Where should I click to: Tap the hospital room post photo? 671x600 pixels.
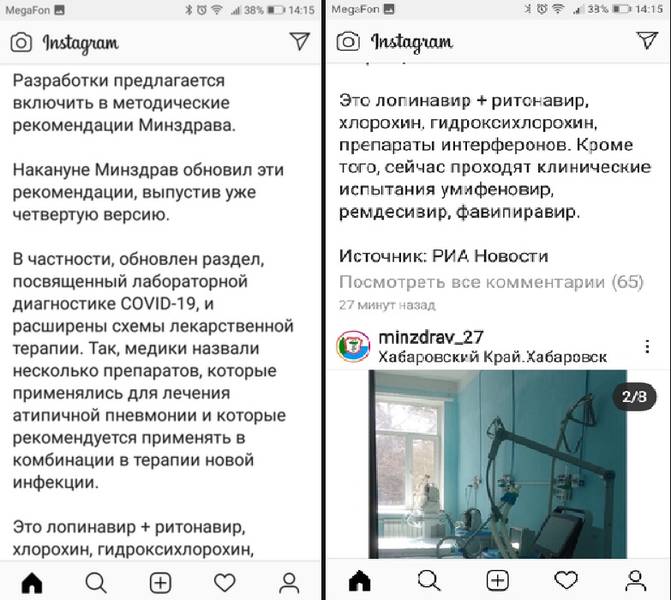[498, 464]
